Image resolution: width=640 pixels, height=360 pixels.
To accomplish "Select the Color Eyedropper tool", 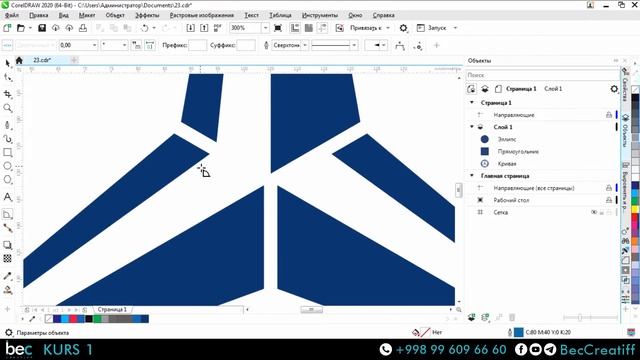I will point(7,276).
